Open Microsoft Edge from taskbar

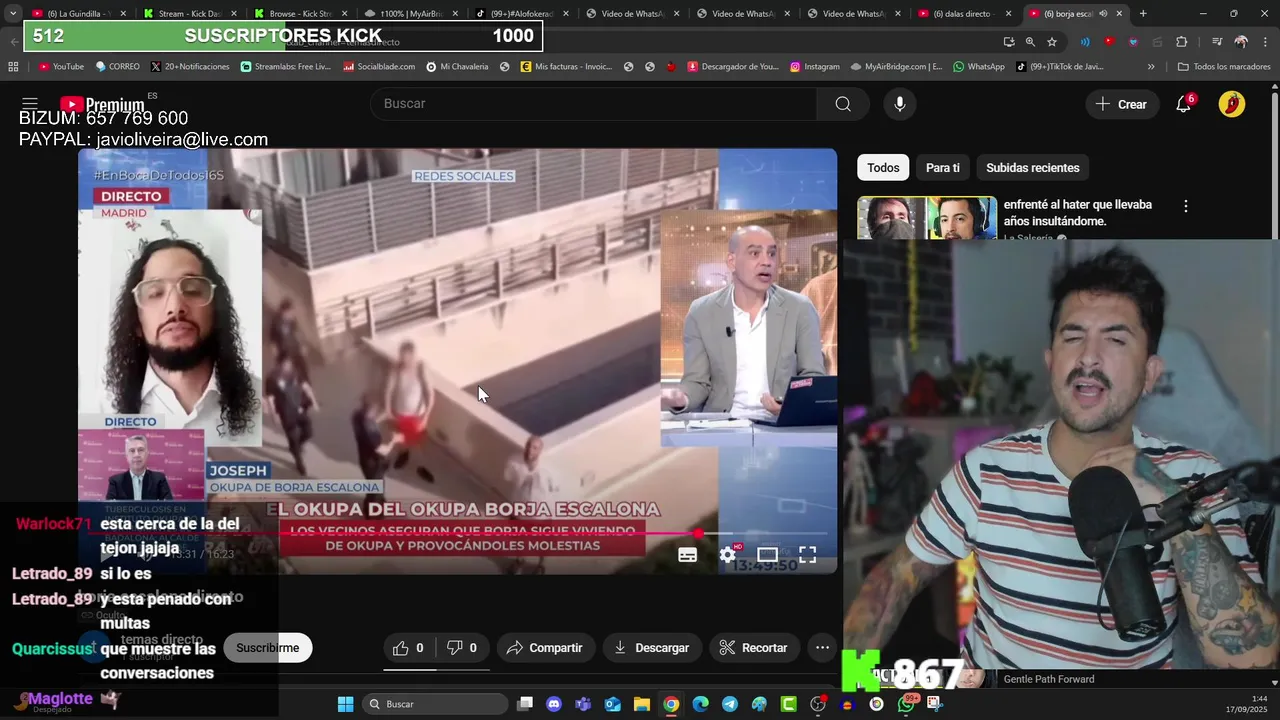click(700, 704)
